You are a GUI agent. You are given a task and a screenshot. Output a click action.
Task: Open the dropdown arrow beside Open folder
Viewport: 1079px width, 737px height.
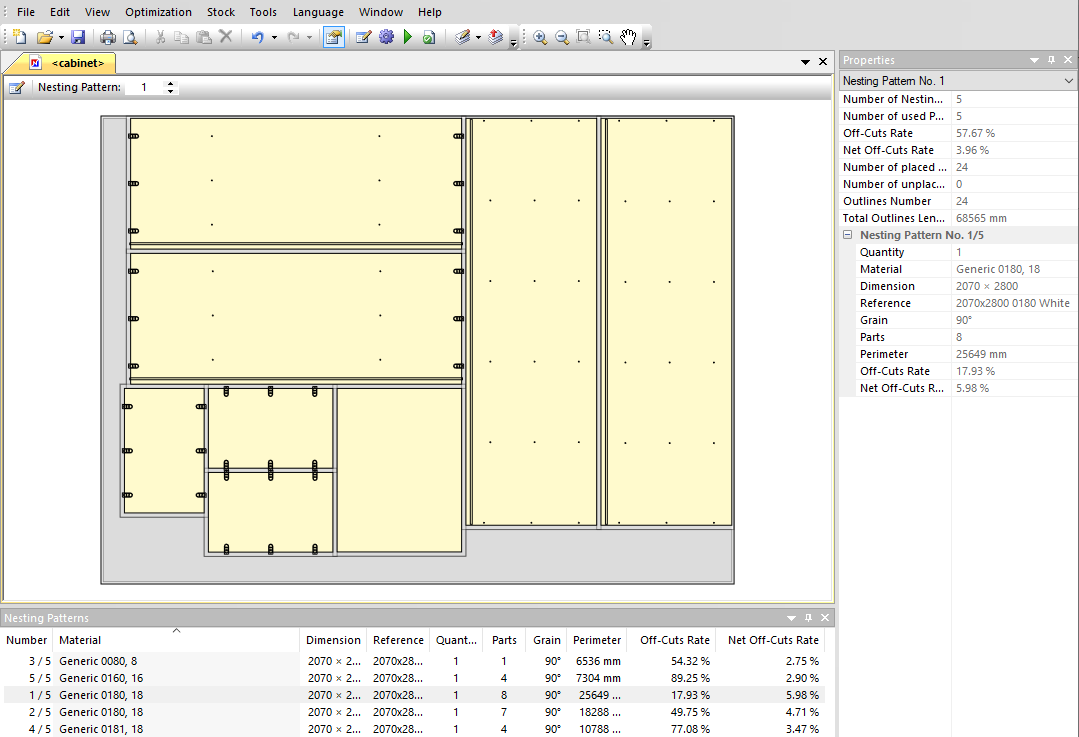click(x=61, y=37)
